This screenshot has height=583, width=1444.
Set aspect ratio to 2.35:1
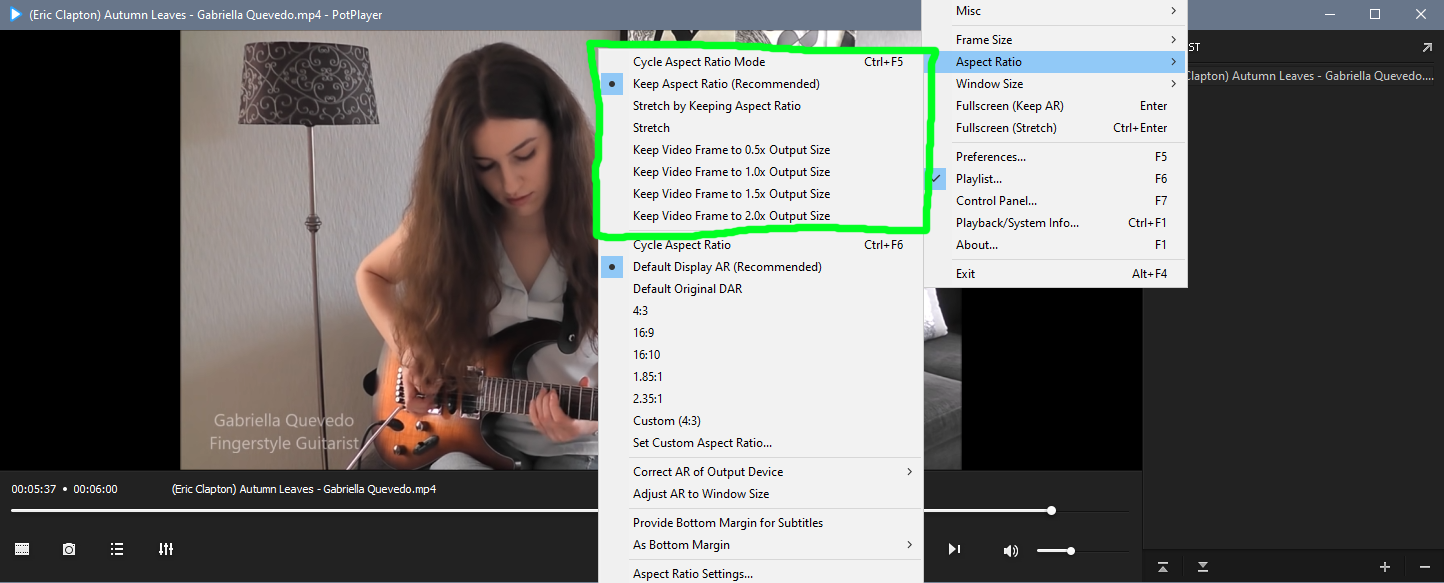tap(760, 399)
